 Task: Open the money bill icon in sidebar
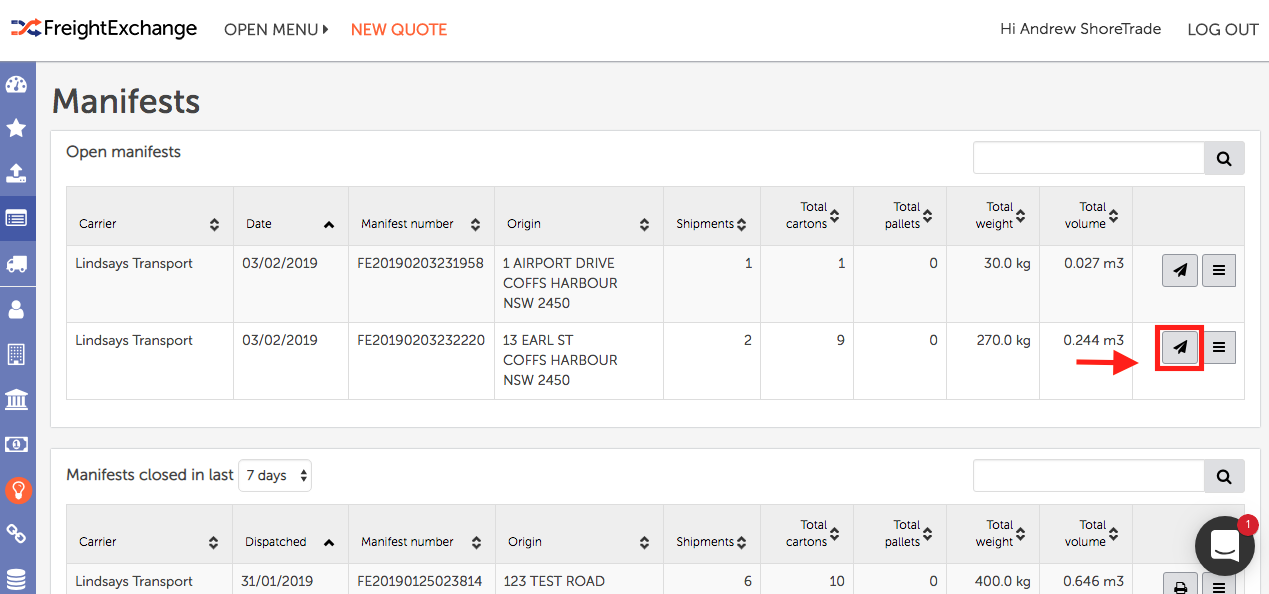[x=16, y=444]
